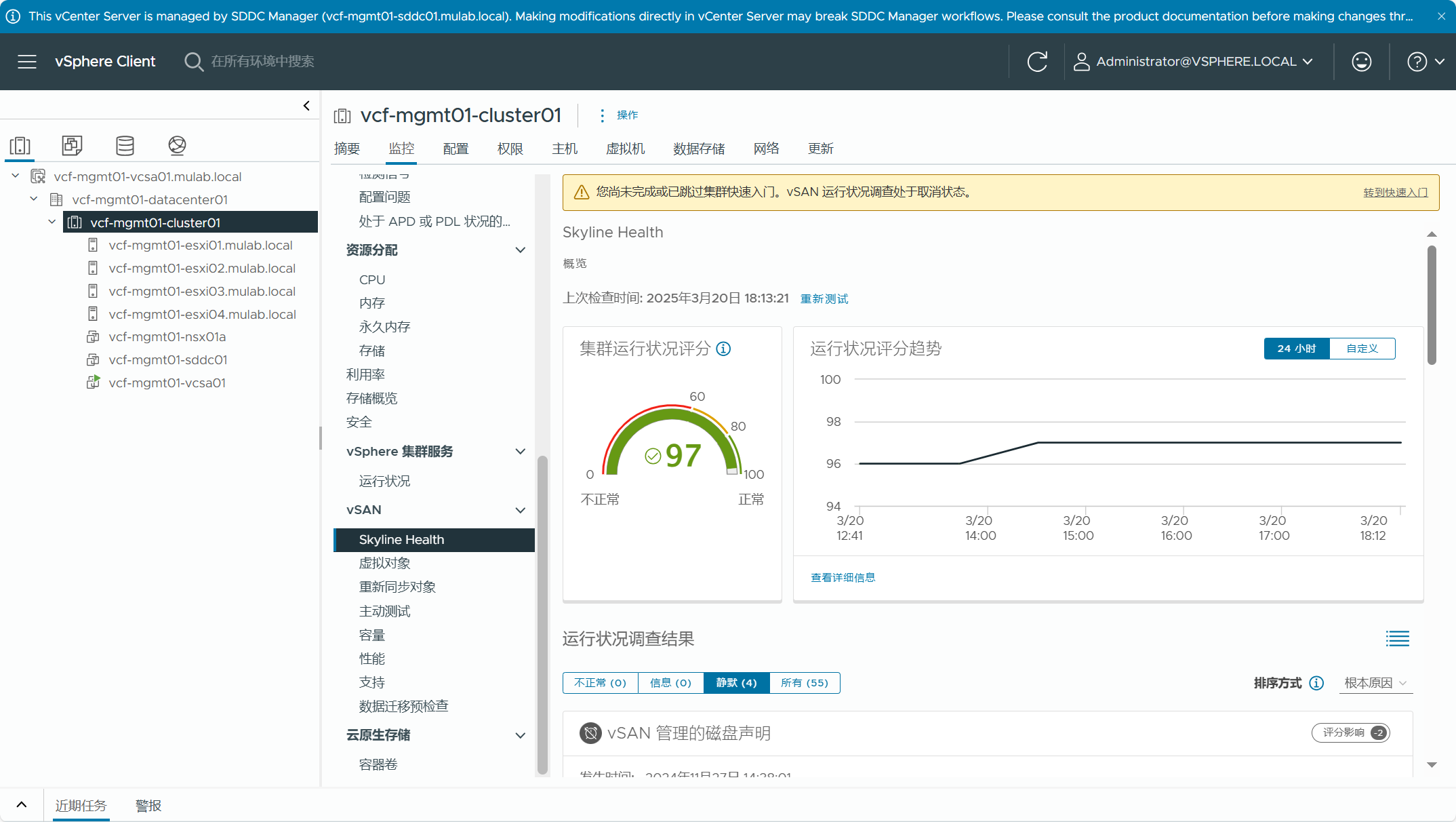Switch to the 配置 tab
The width and height of the screenshot is (1456, 822).
tap(456, 149)
